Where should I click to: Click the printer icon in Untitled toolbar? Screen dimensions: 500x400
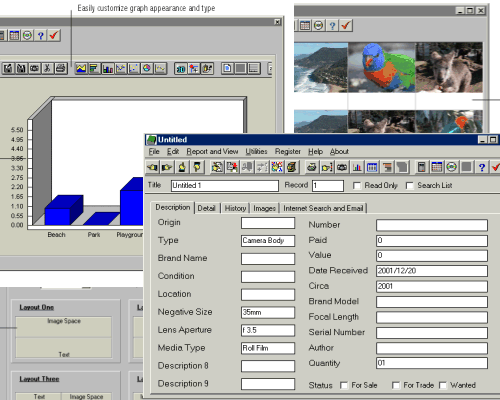(x=312, y=167)
